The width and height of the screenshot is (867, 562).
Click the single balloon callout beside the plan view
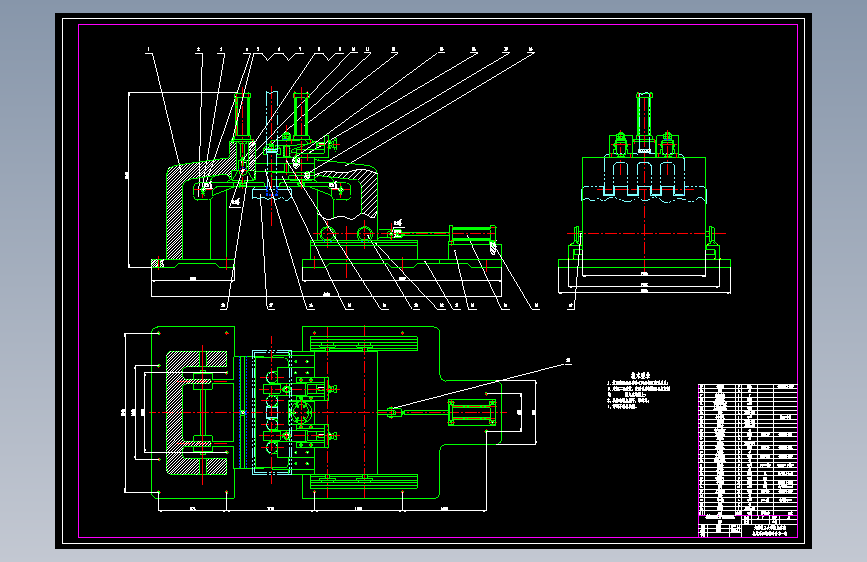coord(568,361)
